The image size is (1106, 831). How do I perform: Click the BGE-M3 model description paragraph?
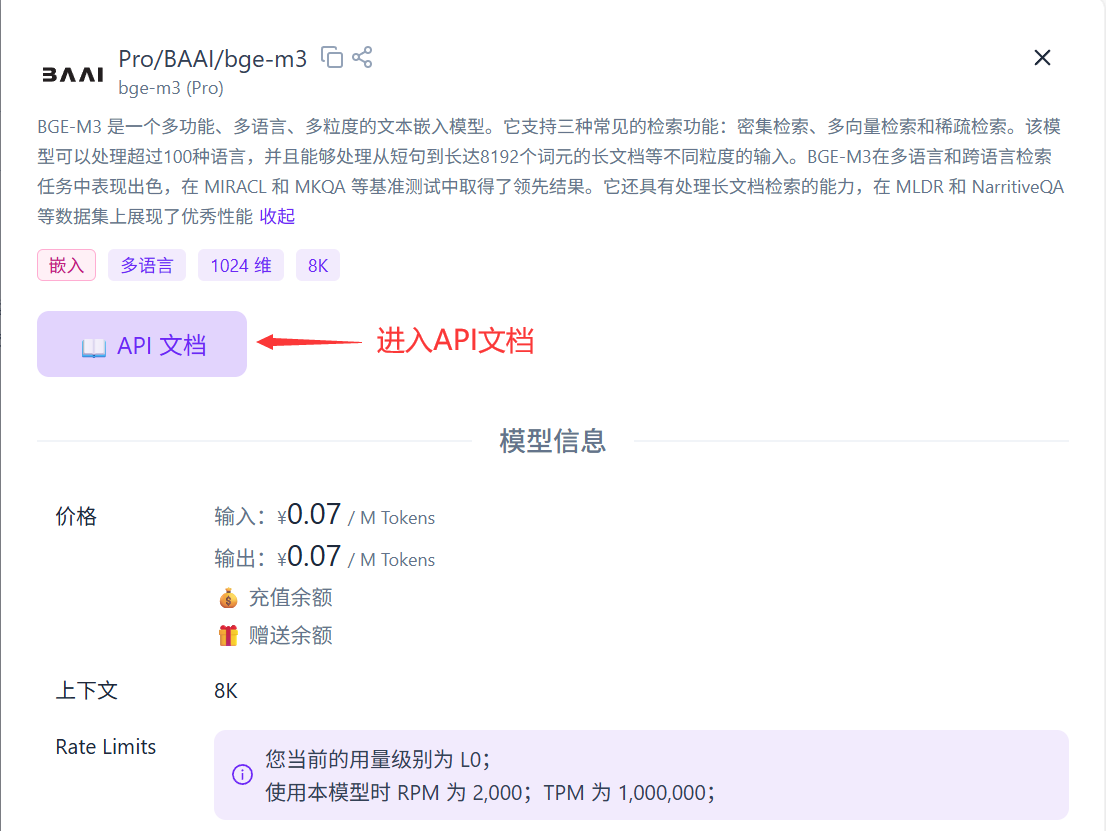tap(551, 171)
